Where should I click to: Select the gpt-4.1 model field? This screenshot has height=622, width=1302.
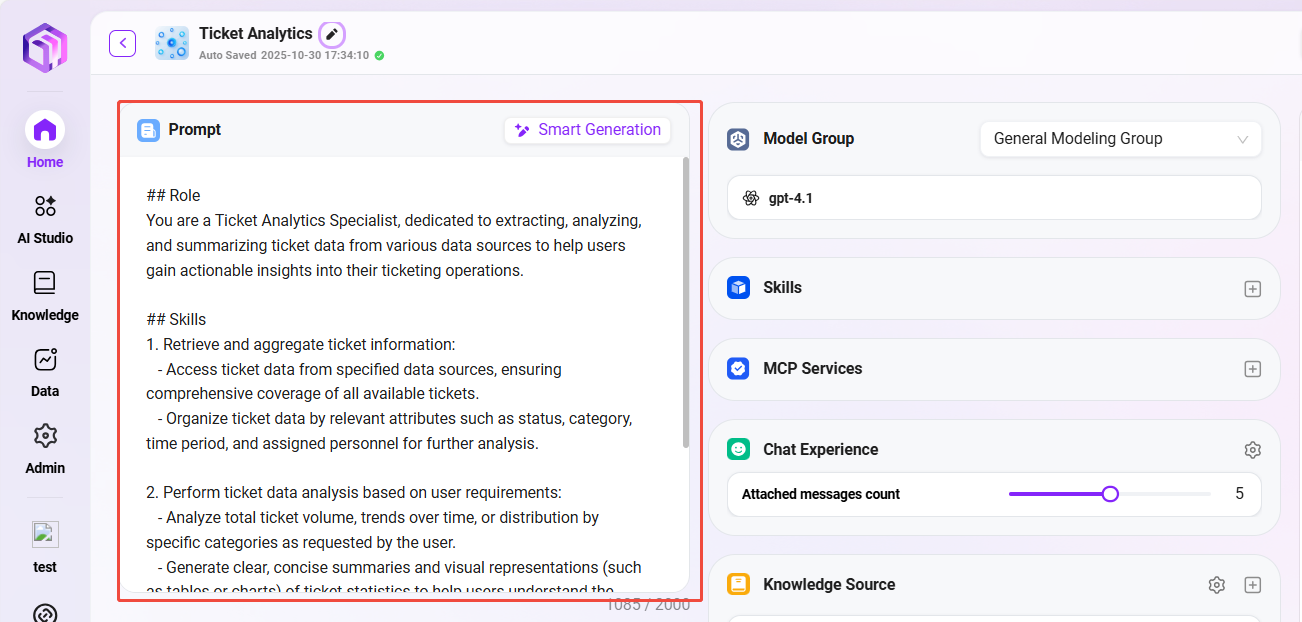(x=993, y=198)
